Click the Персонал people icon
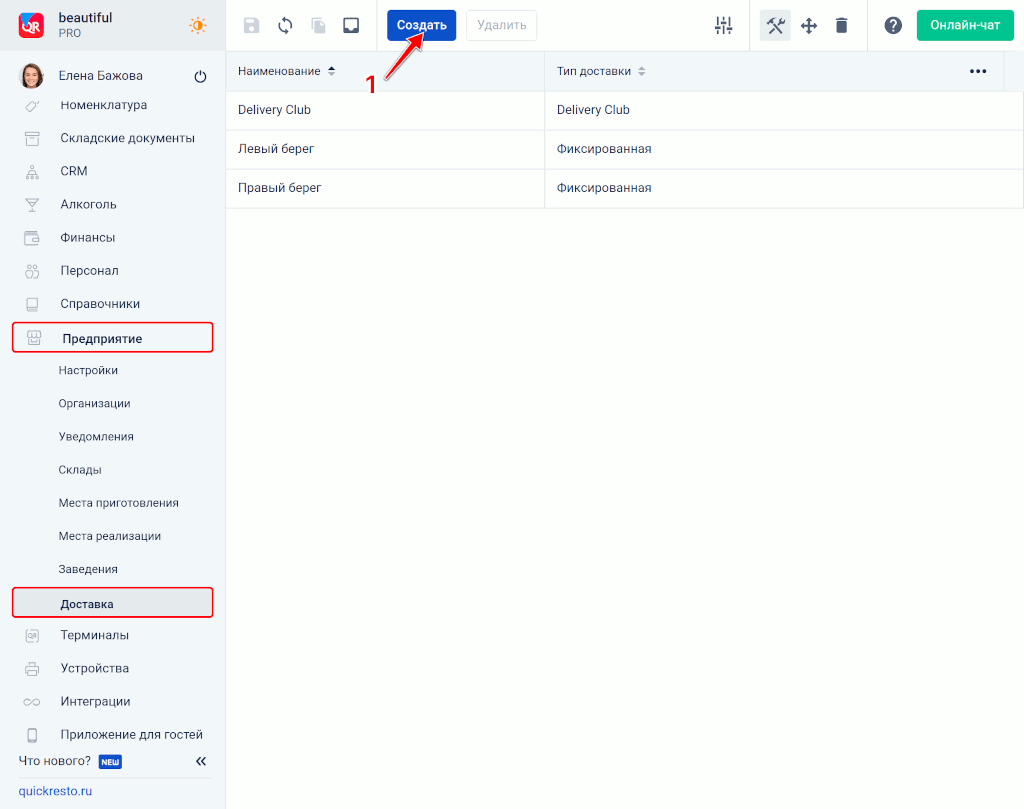This screenshot has width=1024, height=809. [x=32, y=272]
